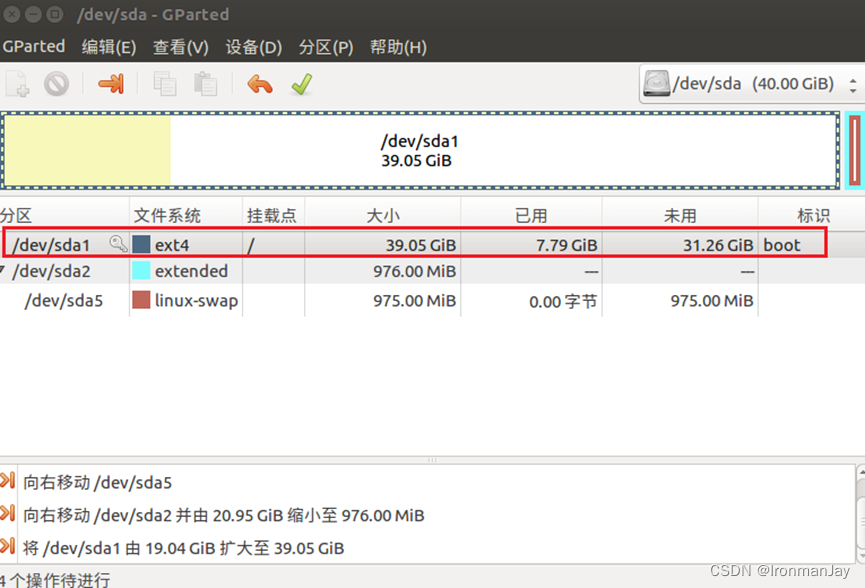Viewport: 865px width, 588px height.
Task: Click the operation icon next to the sda2 shrink entry
Action: [8, 514]
